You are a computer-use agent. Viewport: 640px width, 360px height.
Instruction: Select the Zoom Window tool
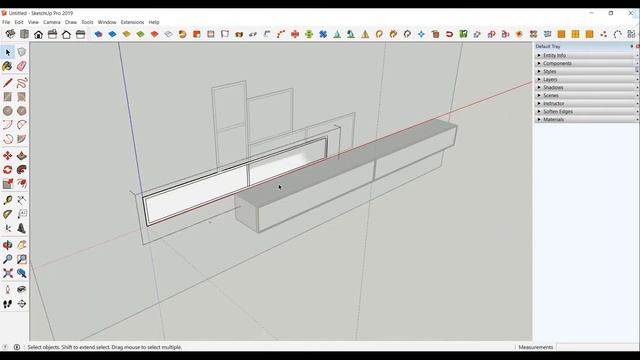coord(22,259)
